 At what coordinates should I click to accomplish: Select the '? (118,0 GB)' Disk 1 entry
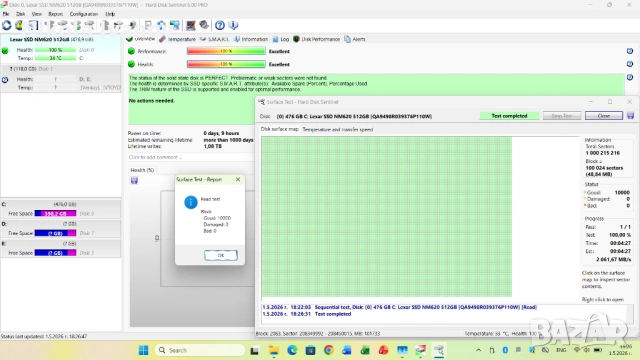click(61, 78)
